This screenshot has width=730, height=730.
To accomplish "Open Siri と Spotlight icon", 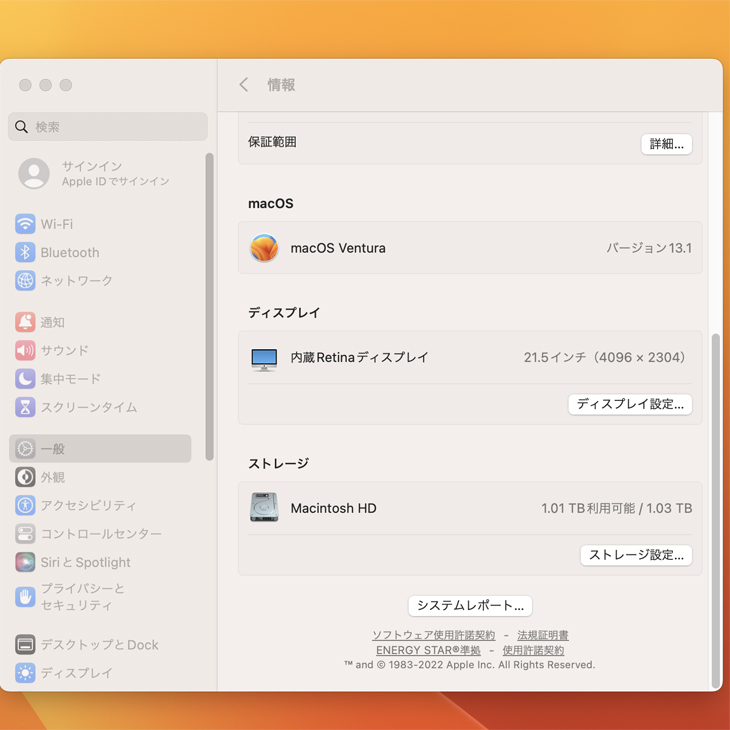I will tap(25, 562).
